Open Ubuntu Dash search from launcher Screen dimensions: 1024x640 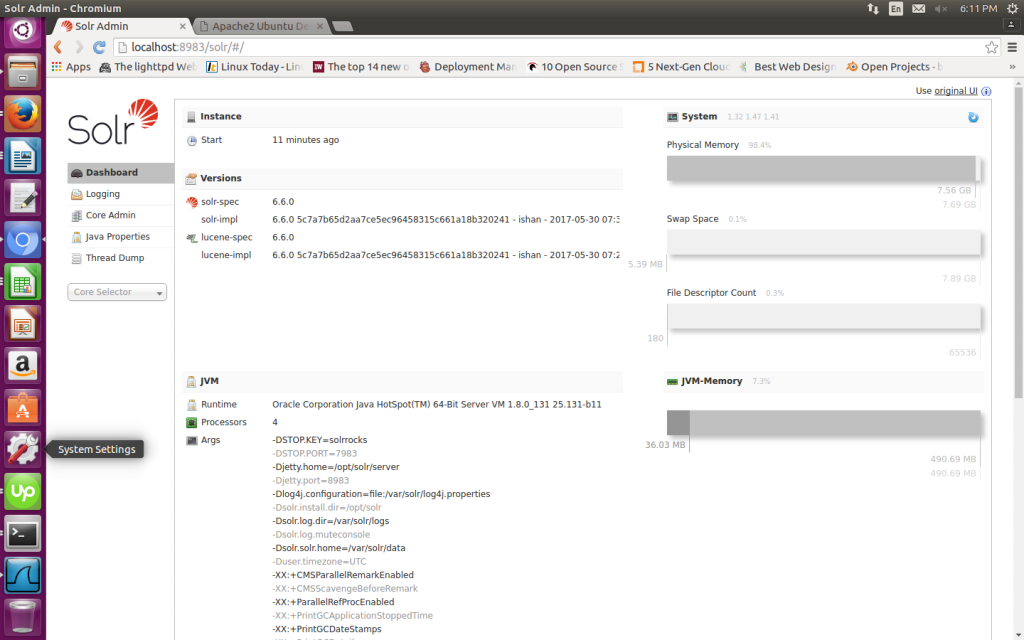point(23,30)
